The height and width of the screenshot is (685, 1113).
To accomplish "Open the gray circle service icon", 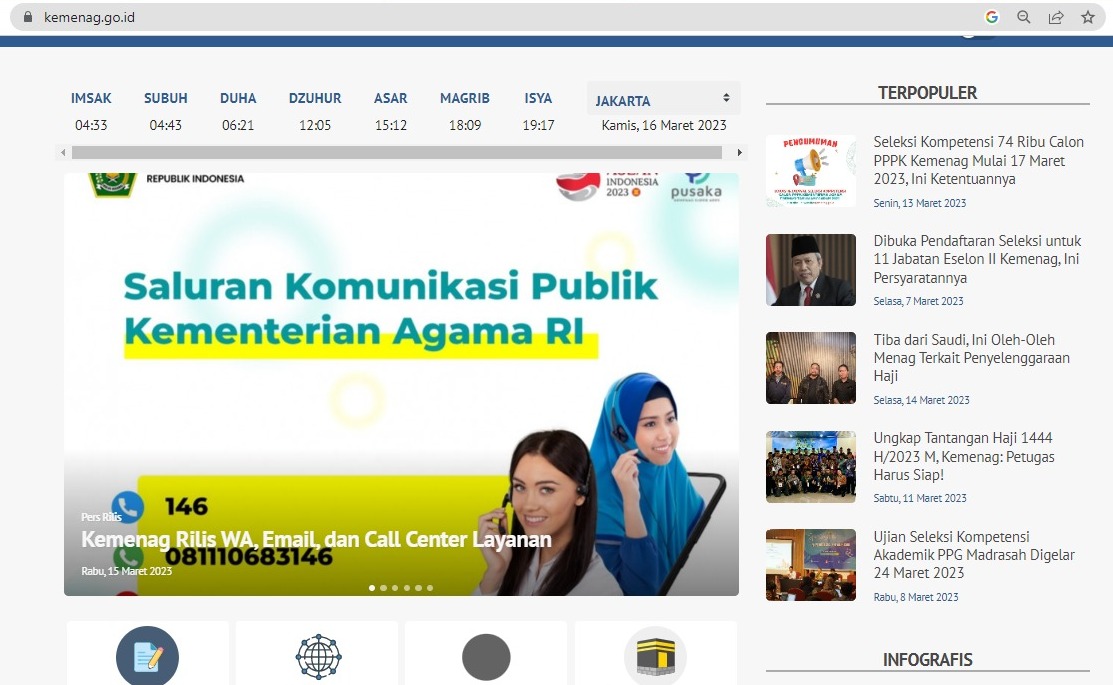I will pyautogui.click(x=486, y=657).
